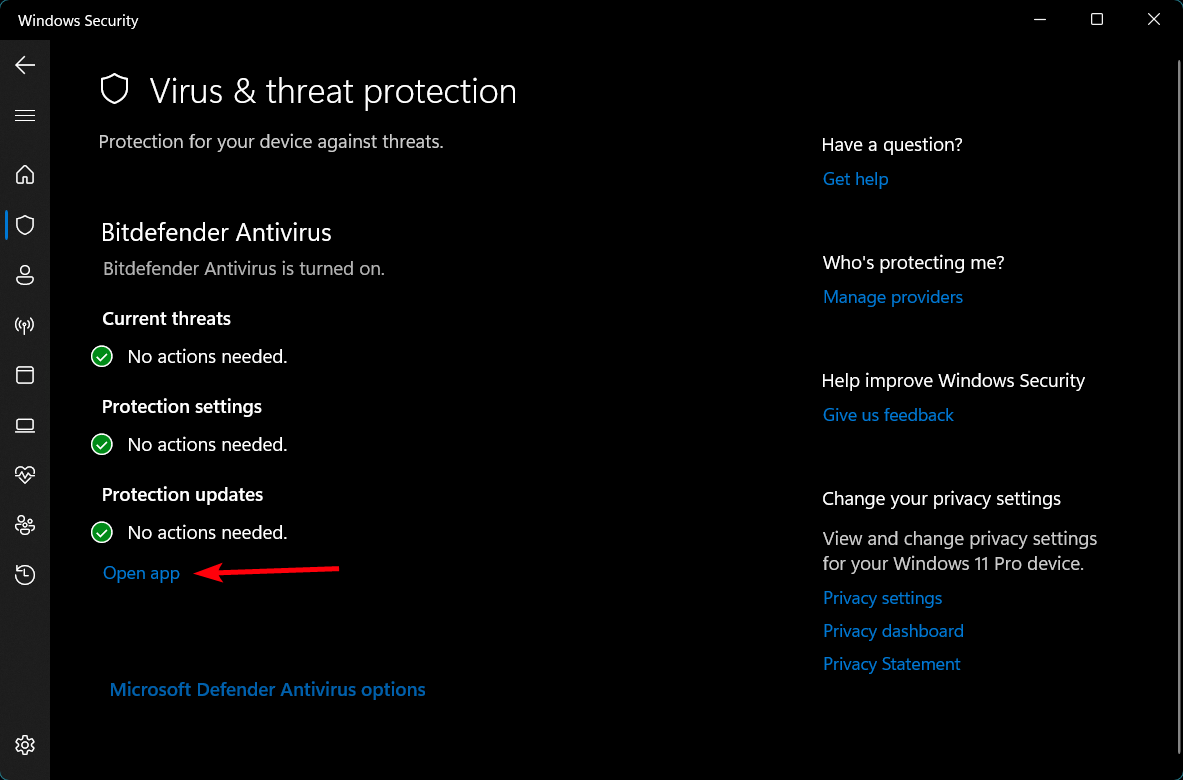Image resolution: width=1183 pixels, height=780 pixels.
Task: Open Device security laptop icon
Action: [25, 425]
